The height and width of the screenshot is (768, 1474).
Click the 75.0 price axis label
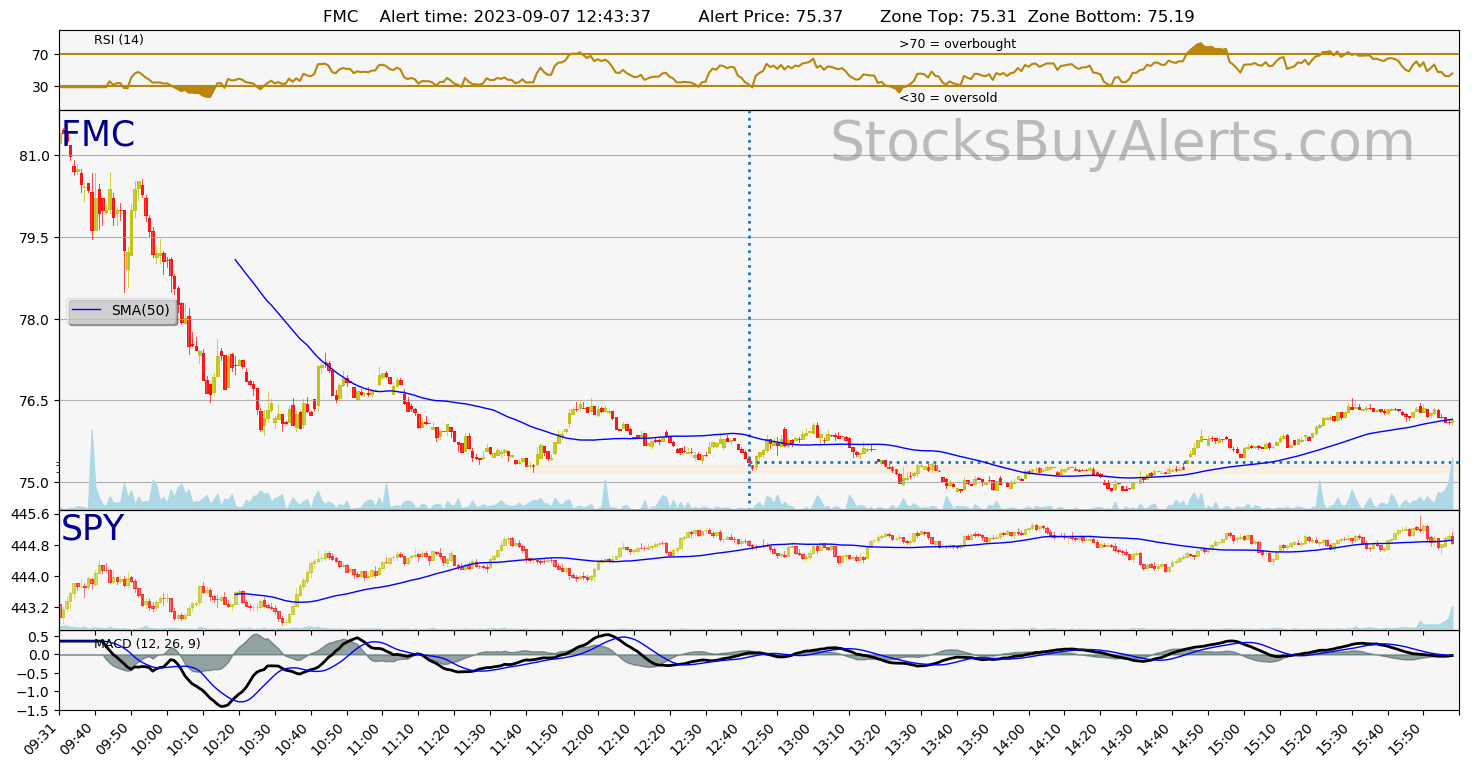coord(33,483)
